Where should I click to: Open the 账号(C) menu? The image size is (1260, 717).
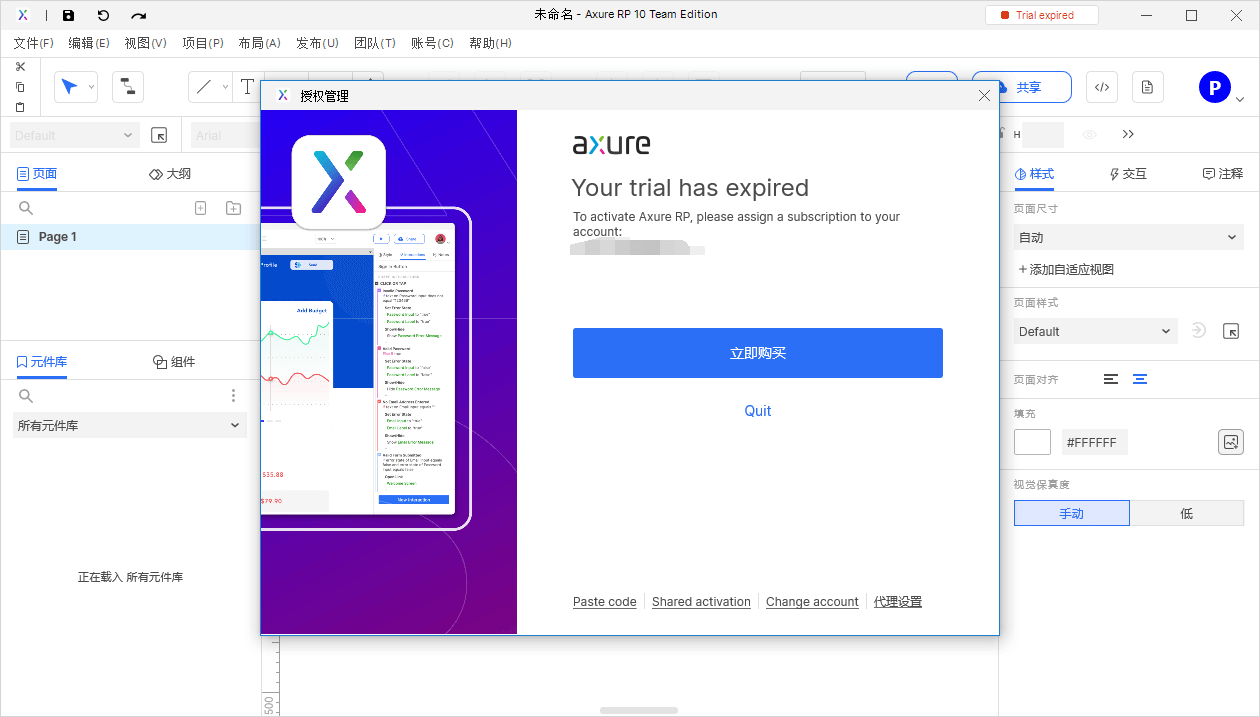pyautogui.click(x=432, y=43)
